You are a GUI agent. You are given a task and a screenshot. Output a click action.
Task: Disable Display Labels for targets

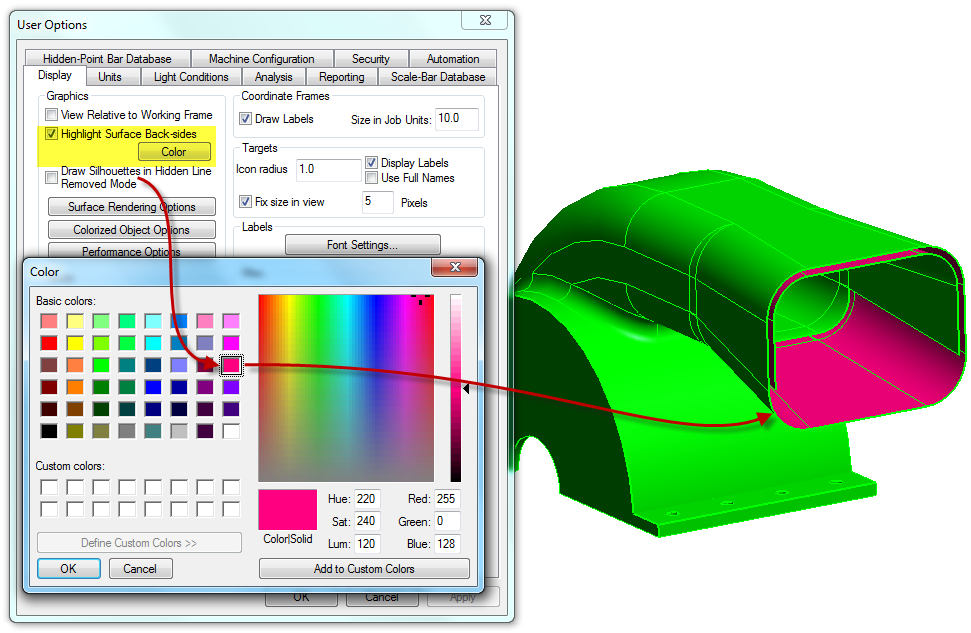pos(372,162)
